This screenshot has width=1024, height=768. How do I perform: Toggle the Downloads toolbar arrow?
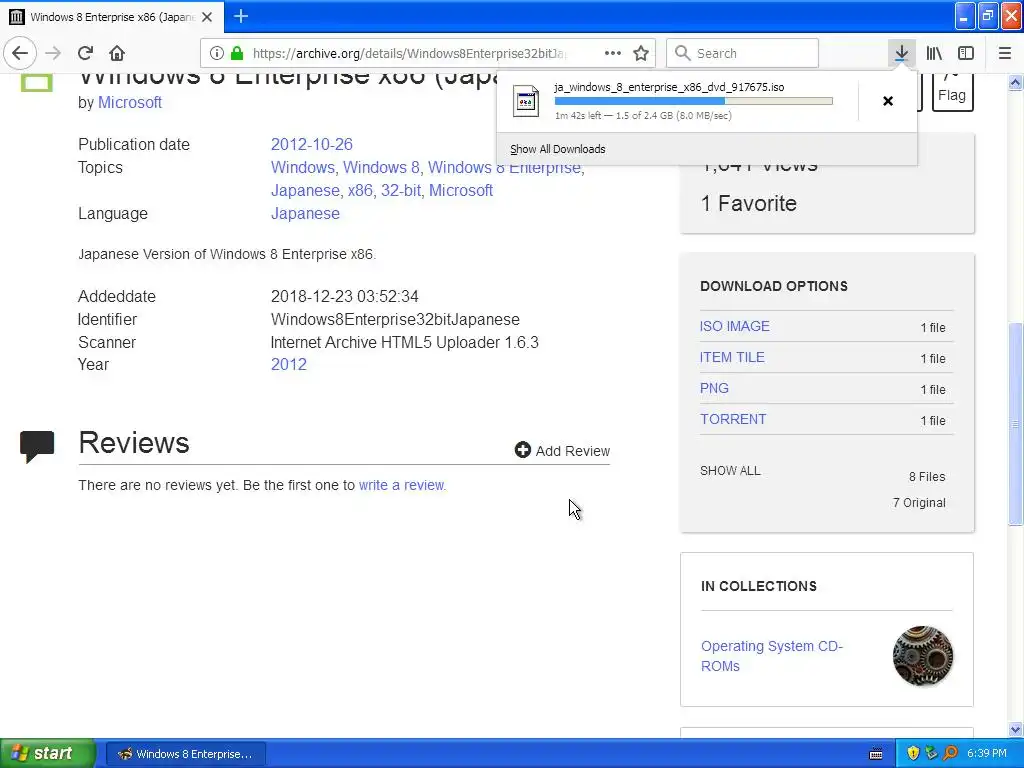[x=901, y=53]
